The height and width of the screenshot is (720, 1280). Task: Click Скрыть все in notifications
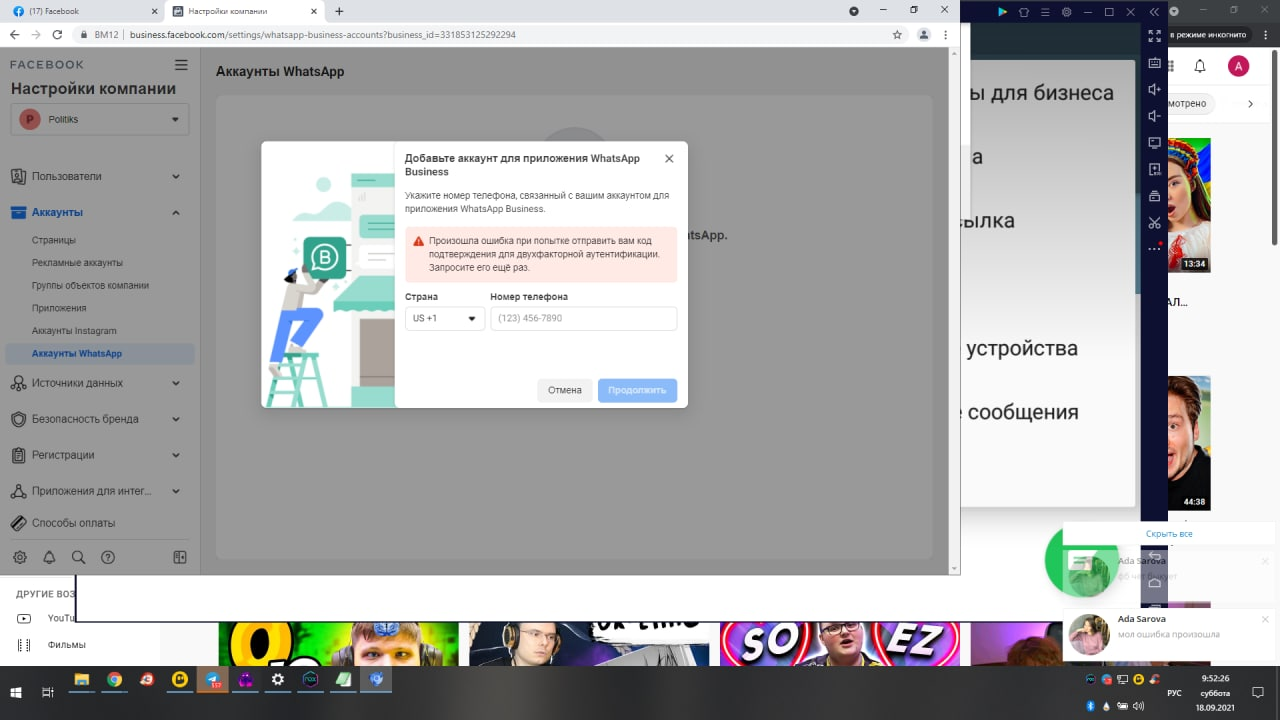tap(1169, 534)
